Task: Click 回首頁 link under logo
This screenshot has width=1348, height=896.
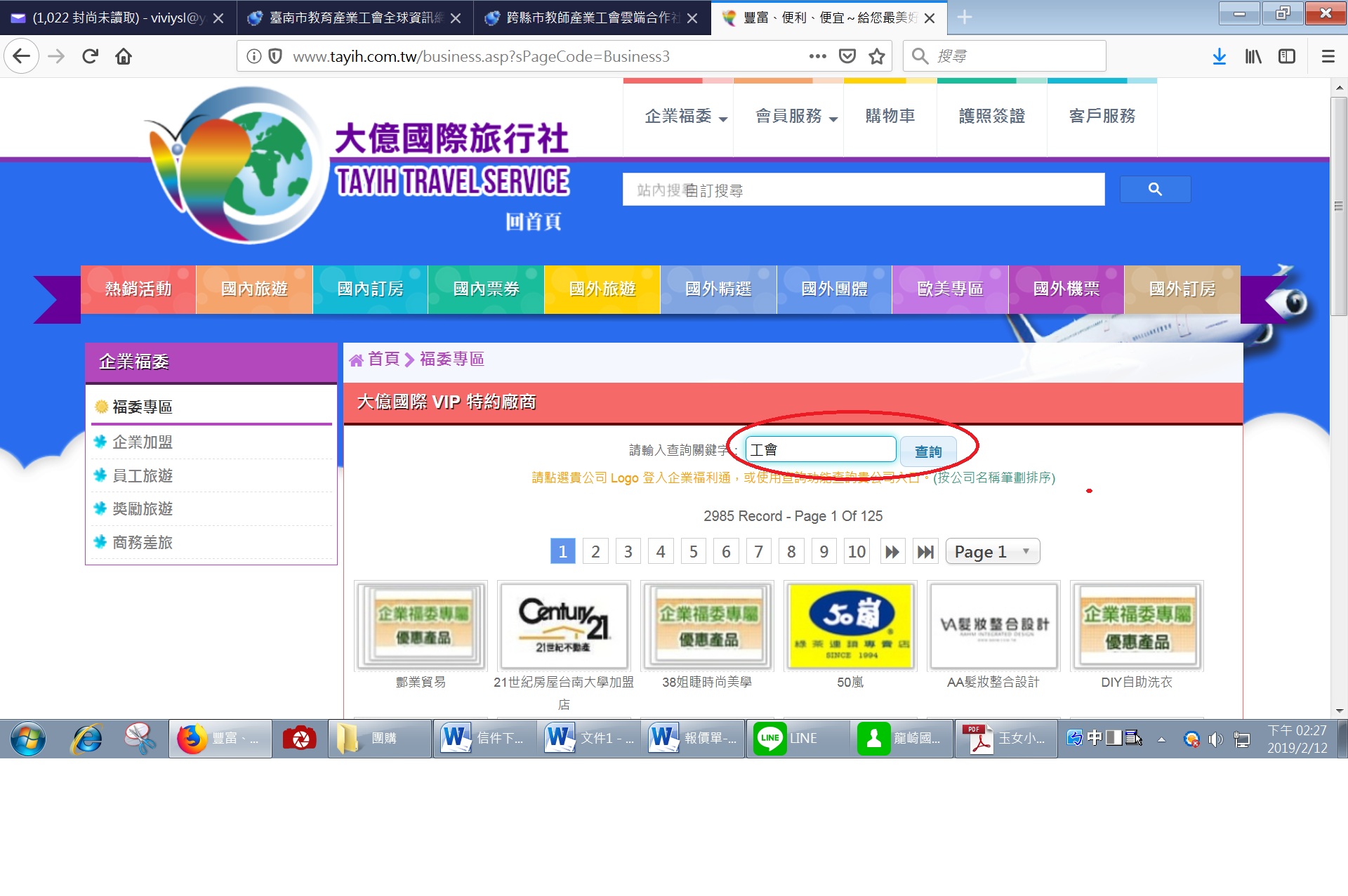Action: pos(534,223)
